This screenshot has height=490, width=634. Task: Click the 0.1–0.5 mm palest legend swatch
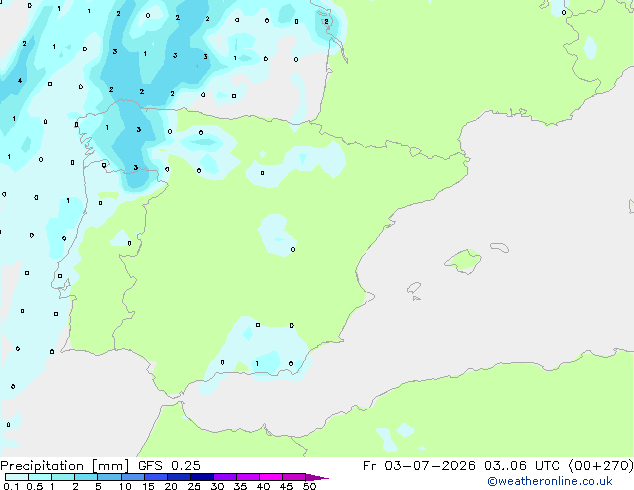17,477
